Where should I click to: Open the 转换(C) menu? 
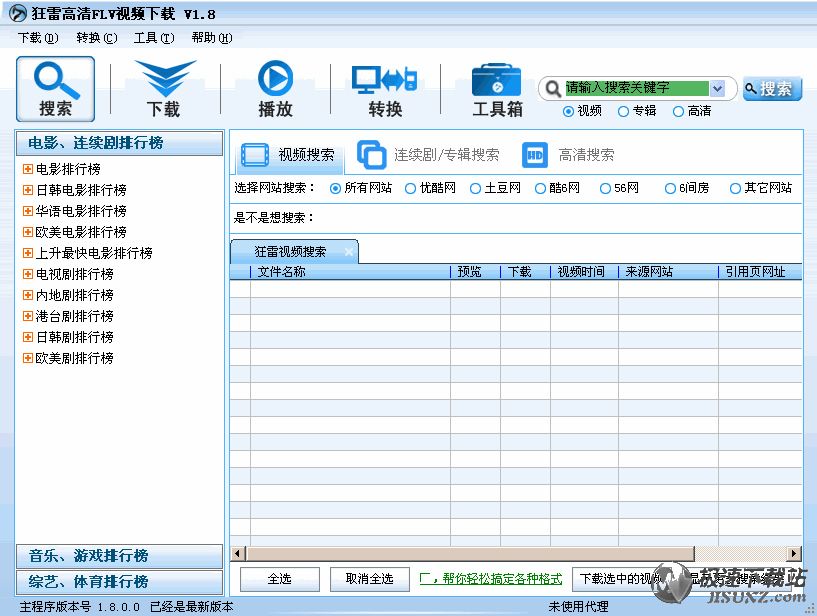point(96,38)
